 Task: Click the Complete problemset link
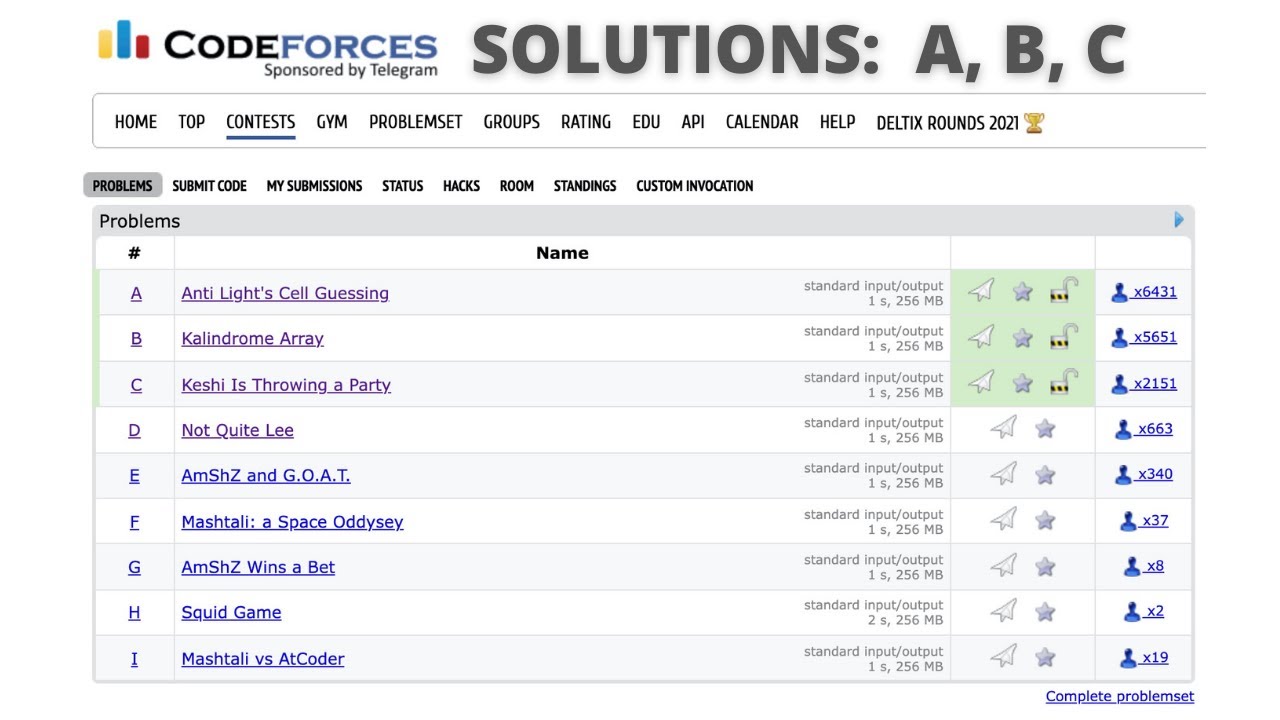pos(1120,696)
